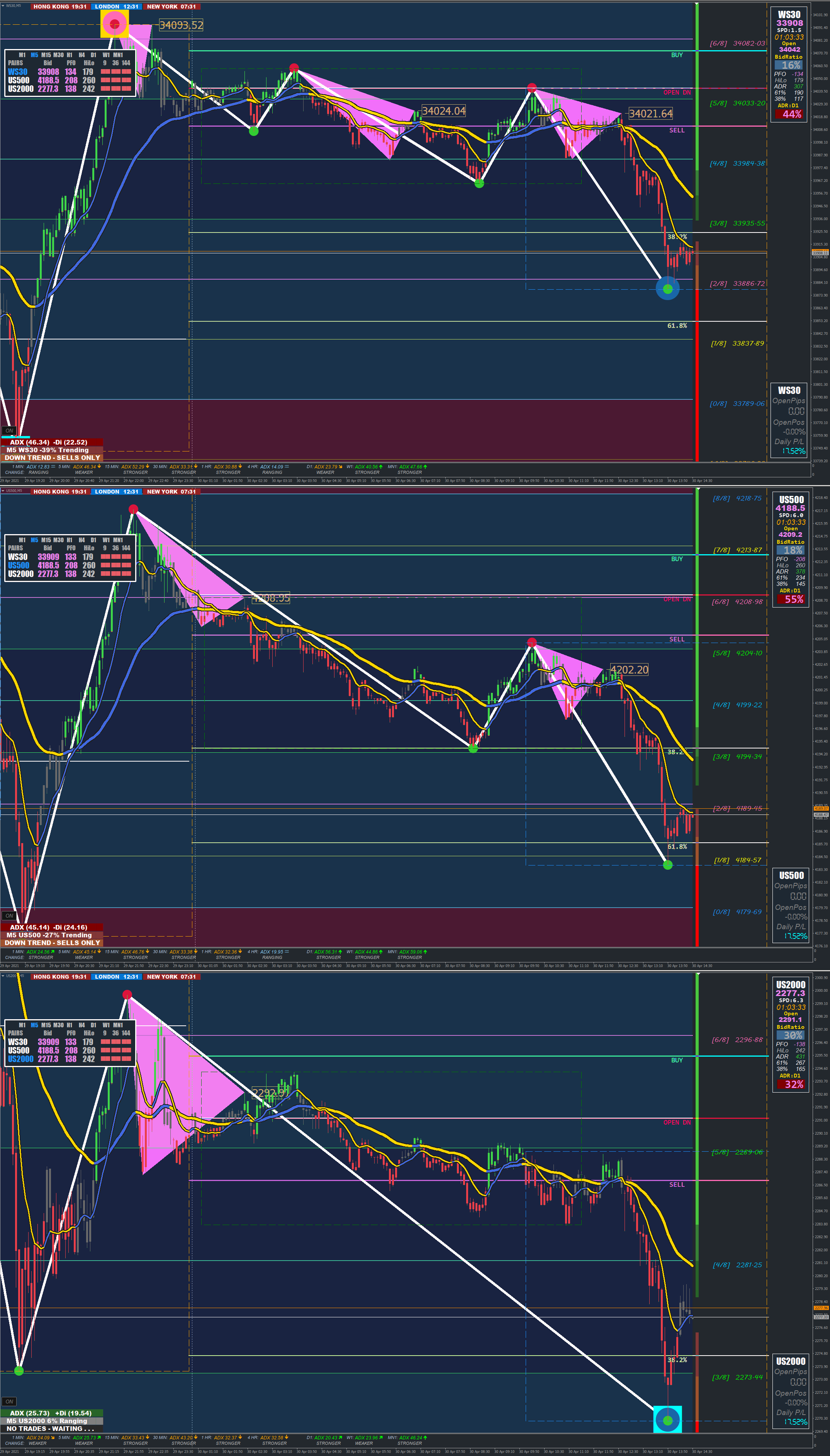Viewport: 830px width, 1456px height.
Task: Select US2000 pair in WS30 chart dashboard
Action: pos(20,89)
